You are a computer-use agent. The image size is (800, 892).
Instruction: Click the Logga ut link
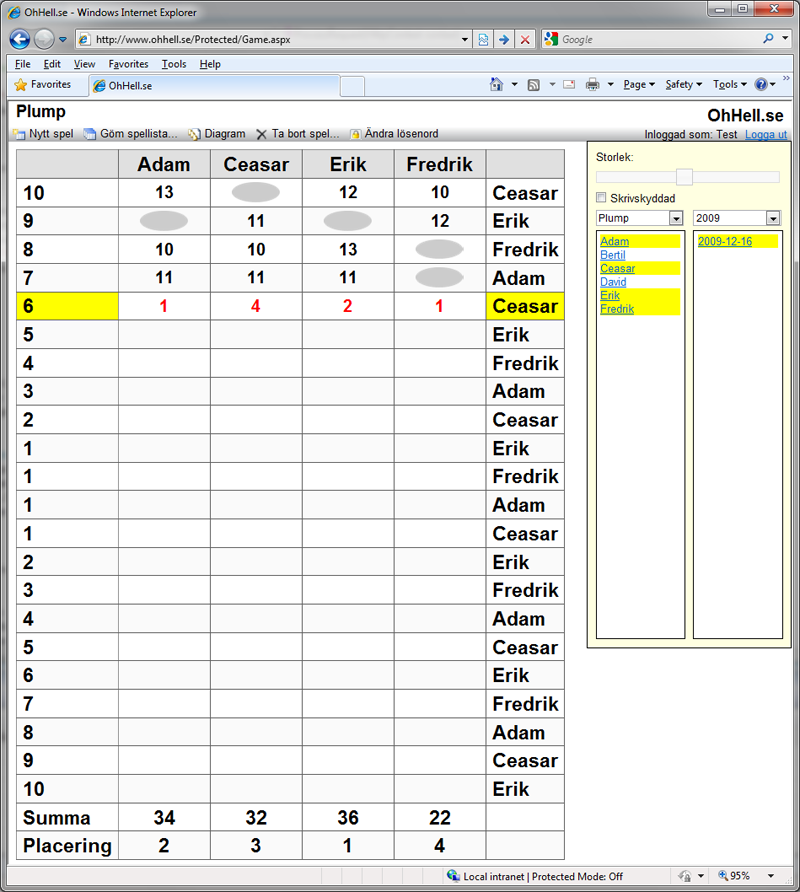[x=766, y=135]
